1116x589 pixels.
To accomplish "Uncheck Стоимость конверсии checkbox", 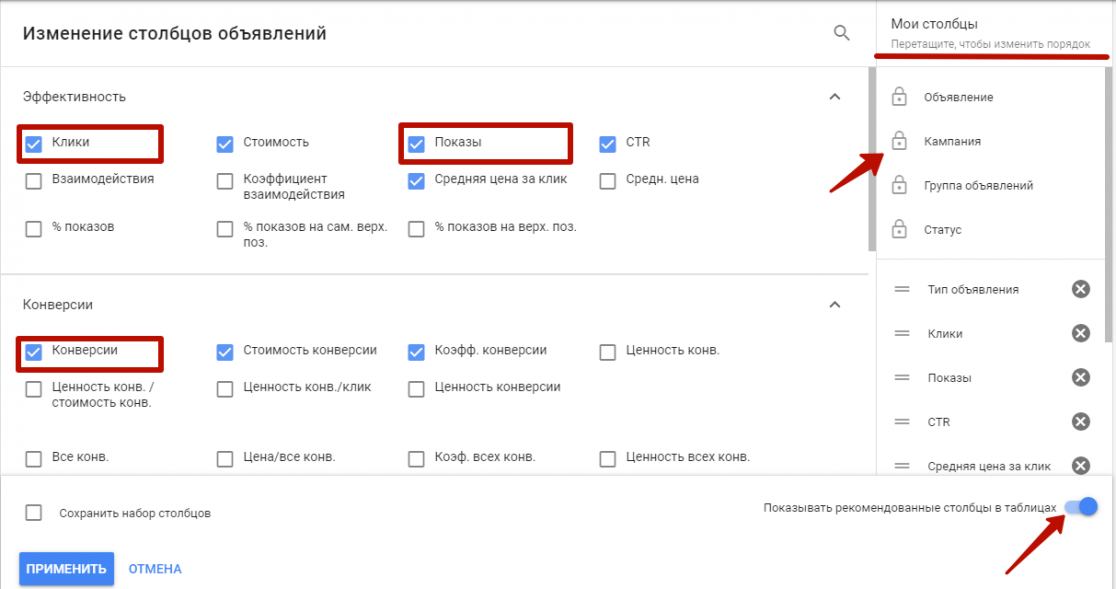I will (225, 352).
